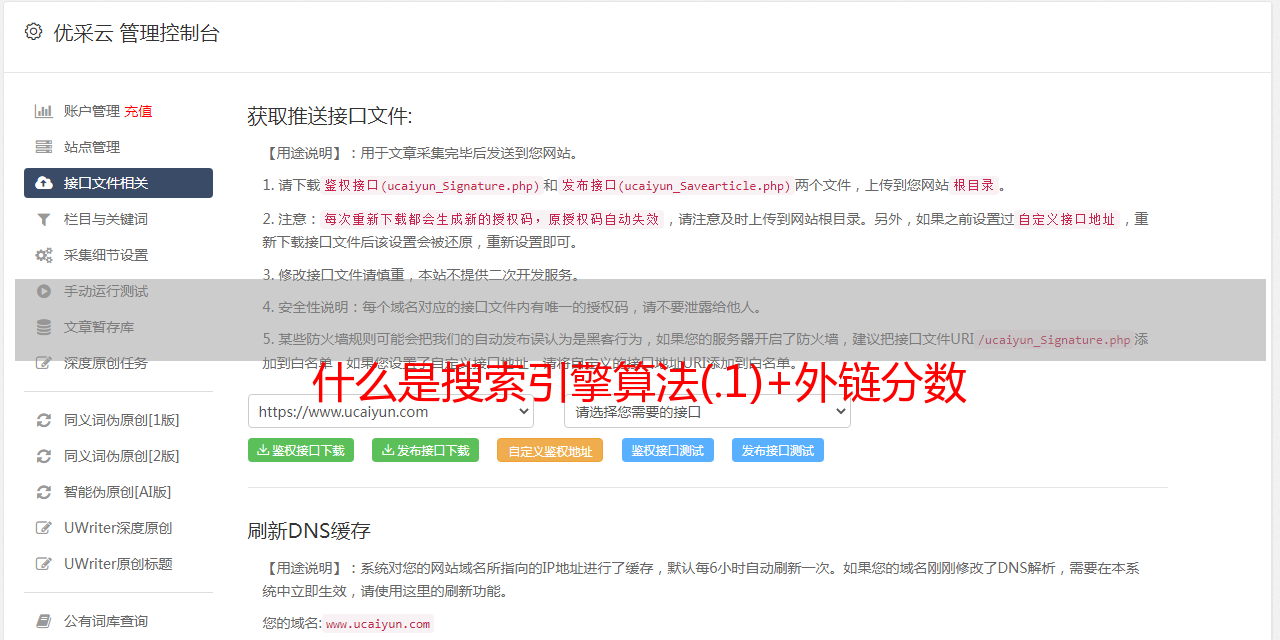Click the 优采云 管理控制台 title
The image size is (1280, 640).
(x=136, y=33)
